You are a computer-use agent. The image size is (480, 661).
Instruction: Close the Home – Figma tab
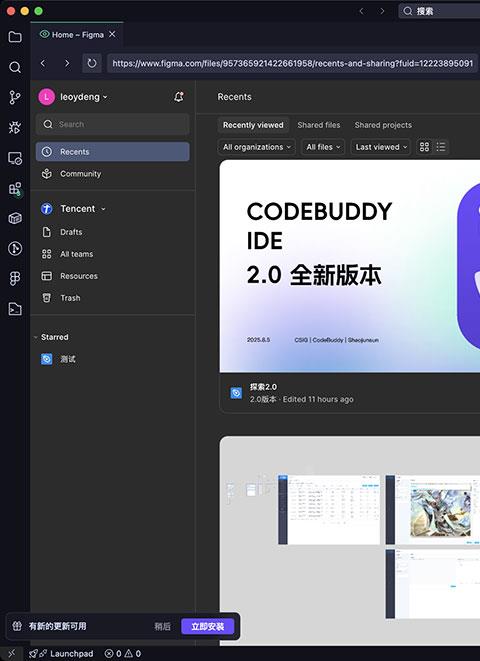point(112,34)
